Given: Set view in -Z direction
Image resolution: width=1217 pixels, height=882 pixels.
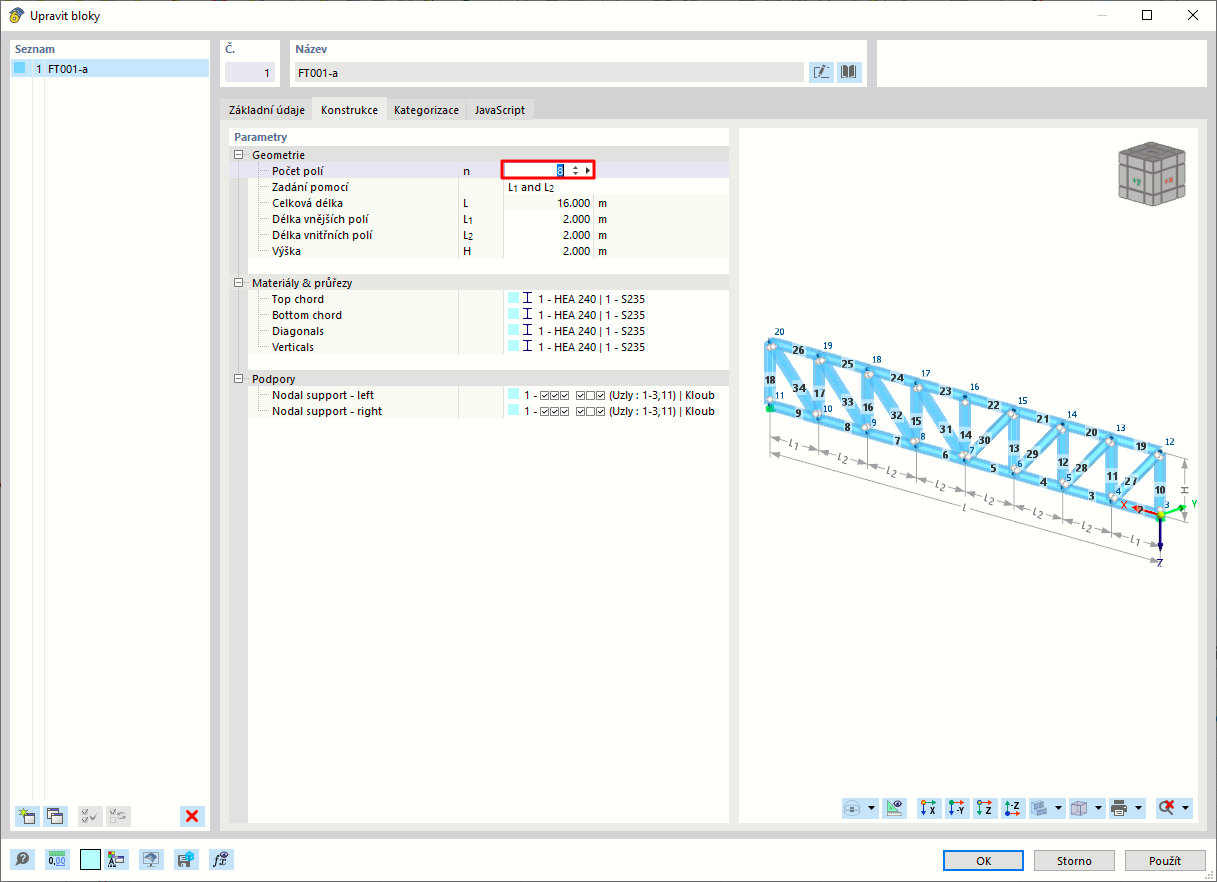Looking at the screenshot, I should tap(1013, 807).
